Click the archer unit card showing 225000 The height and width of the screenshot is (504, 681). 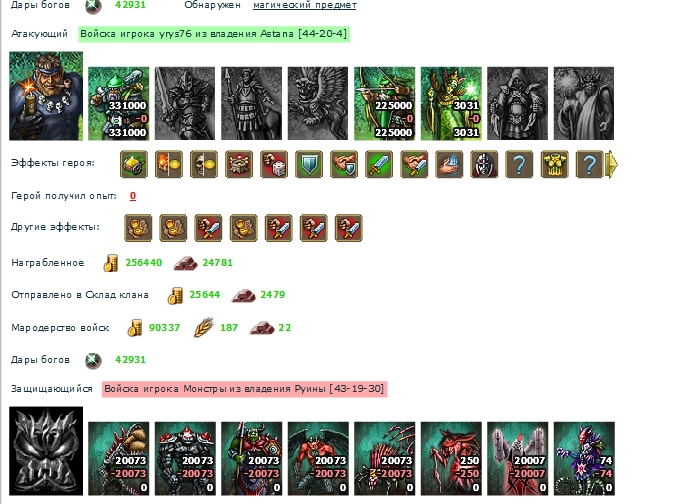(384, 103)
